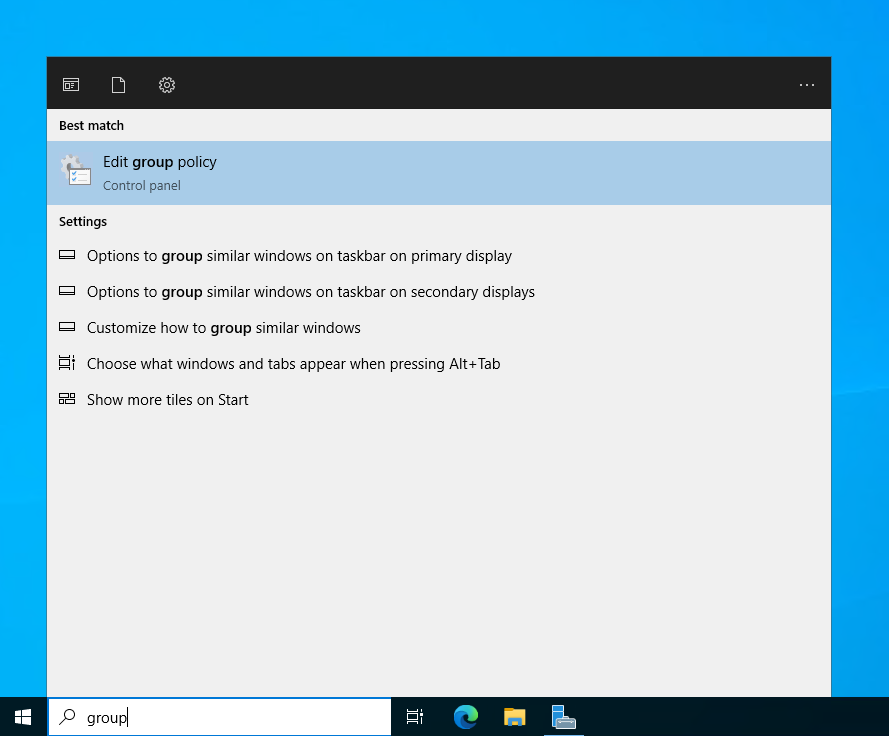Filter search results to Documents
This screenshot has height=736, width=889.
click(118, 85)
